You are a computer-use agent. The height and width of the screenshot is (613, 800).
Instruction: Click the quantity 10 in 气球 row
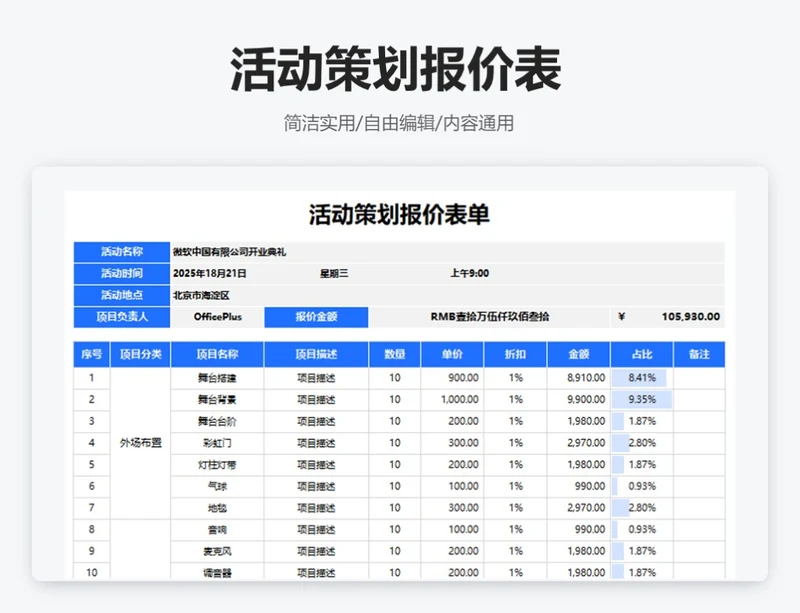(394, 486)
